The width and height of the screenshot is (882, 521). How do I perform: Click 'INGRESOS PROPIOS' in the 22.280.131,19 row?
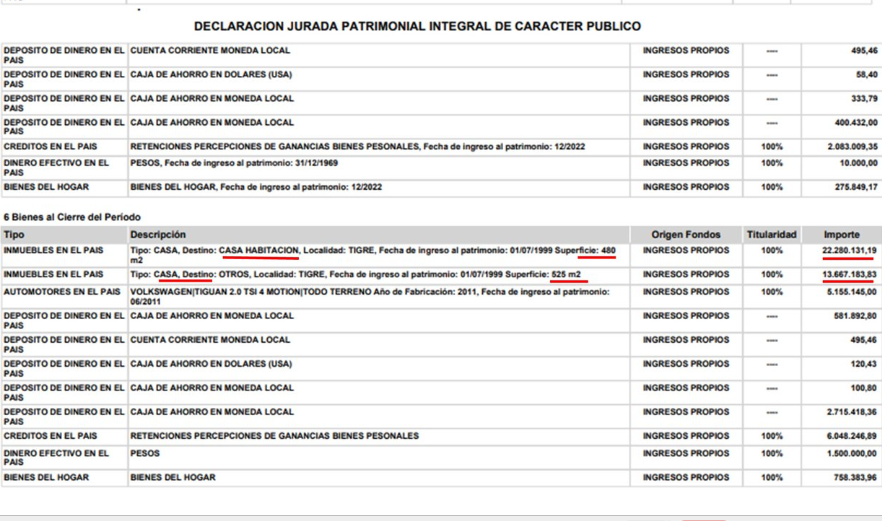(686, 250)
